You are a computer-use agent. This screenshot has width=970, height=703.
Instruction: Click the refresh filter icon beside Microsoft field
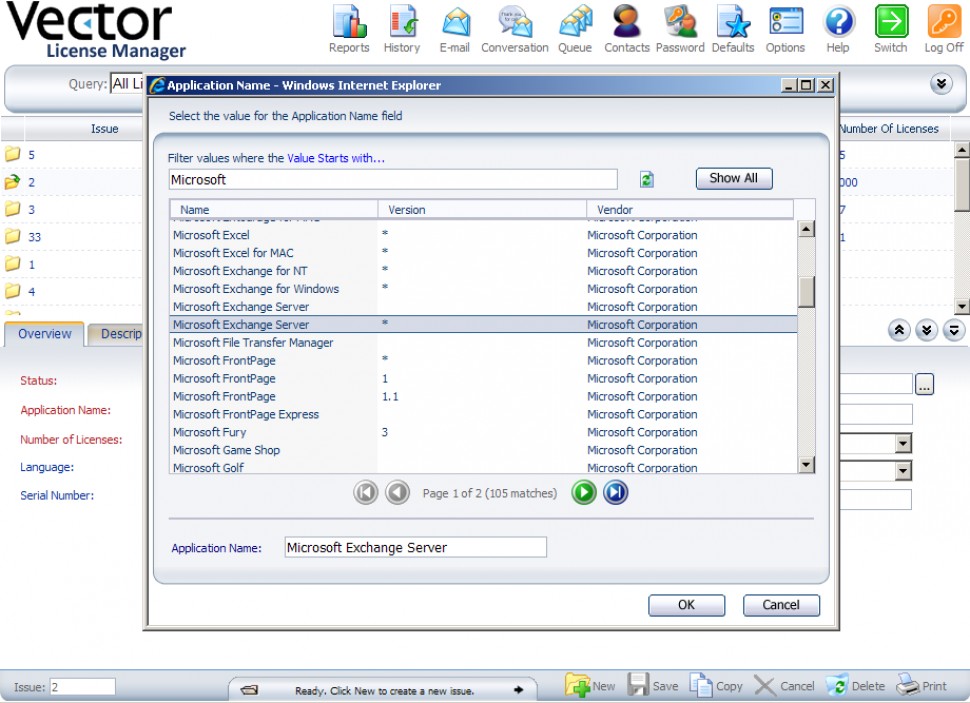(x=646, y=179)
